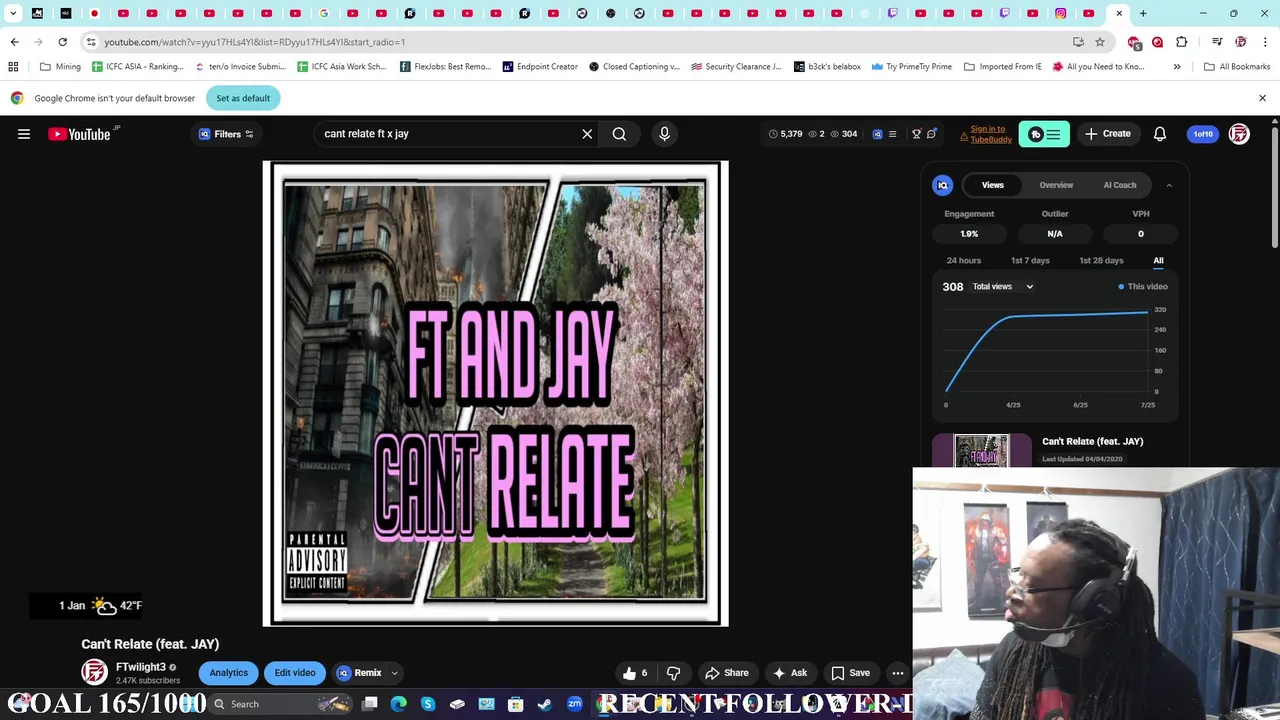1280x720 pixels.
Task: Open the more actions three-dot menu
Action: tap(898, 673)
